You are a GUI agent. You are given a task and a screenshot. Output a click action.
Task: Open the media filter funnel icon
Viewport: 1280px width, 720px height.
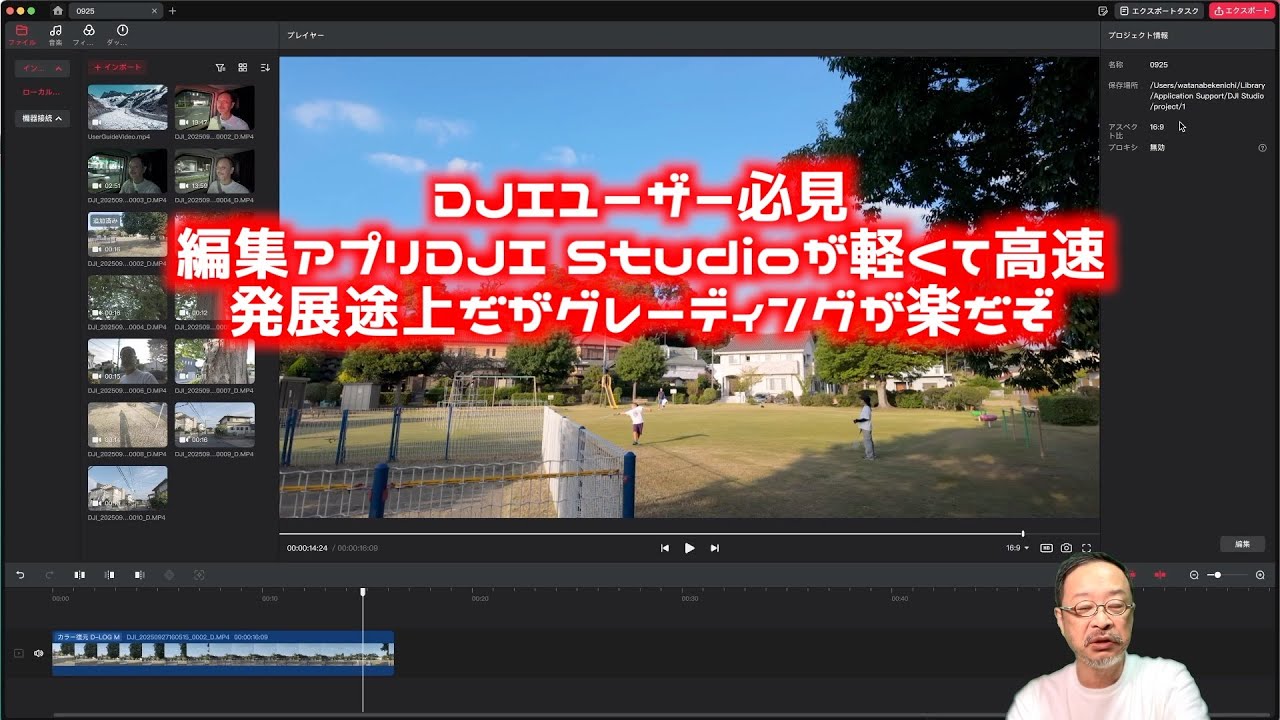pos(220,68)
